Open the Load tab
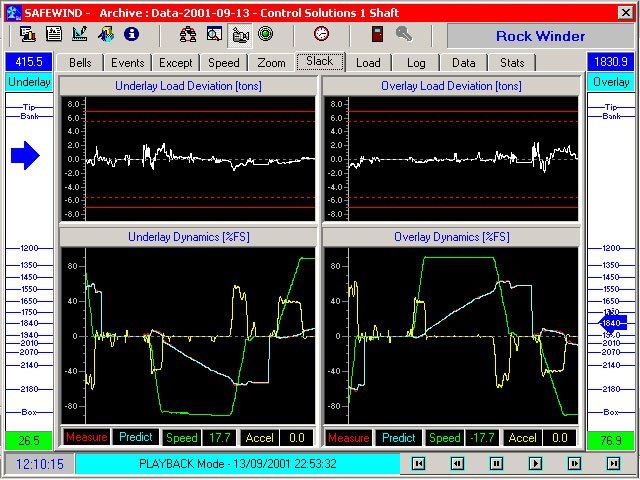The width and height of the screenshot is (640, 480). pos(368,63)
